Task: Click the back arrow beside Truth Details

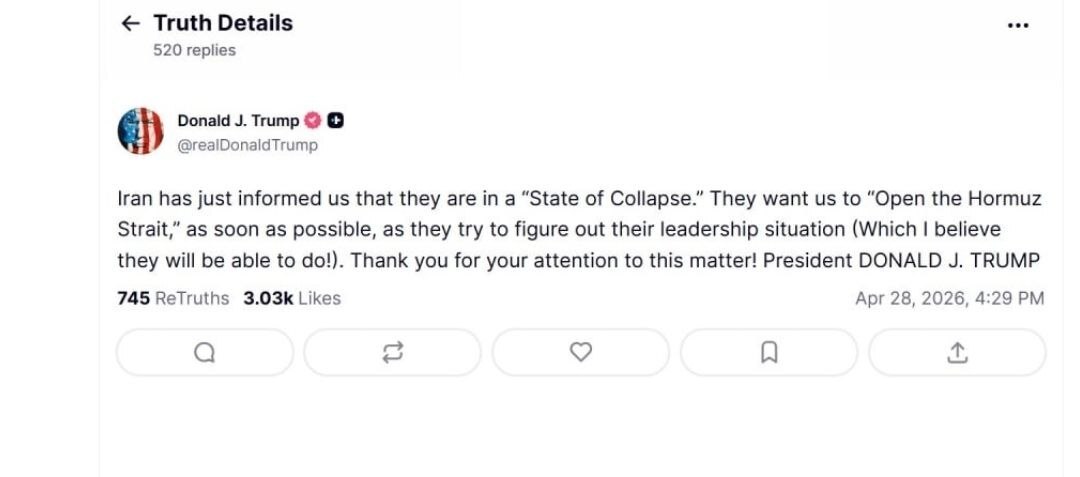Action: pyautogui.click(x=130, y=24)
